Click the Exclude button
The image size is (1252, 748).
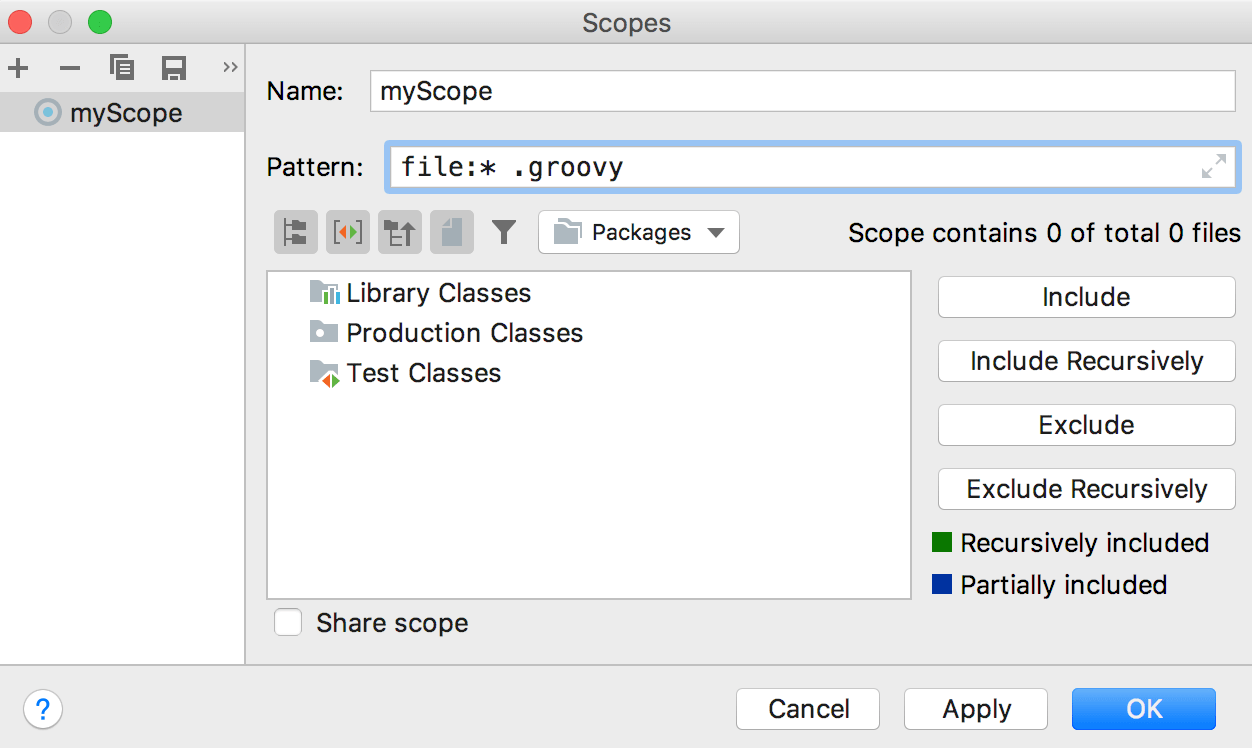click(1087, 425)
